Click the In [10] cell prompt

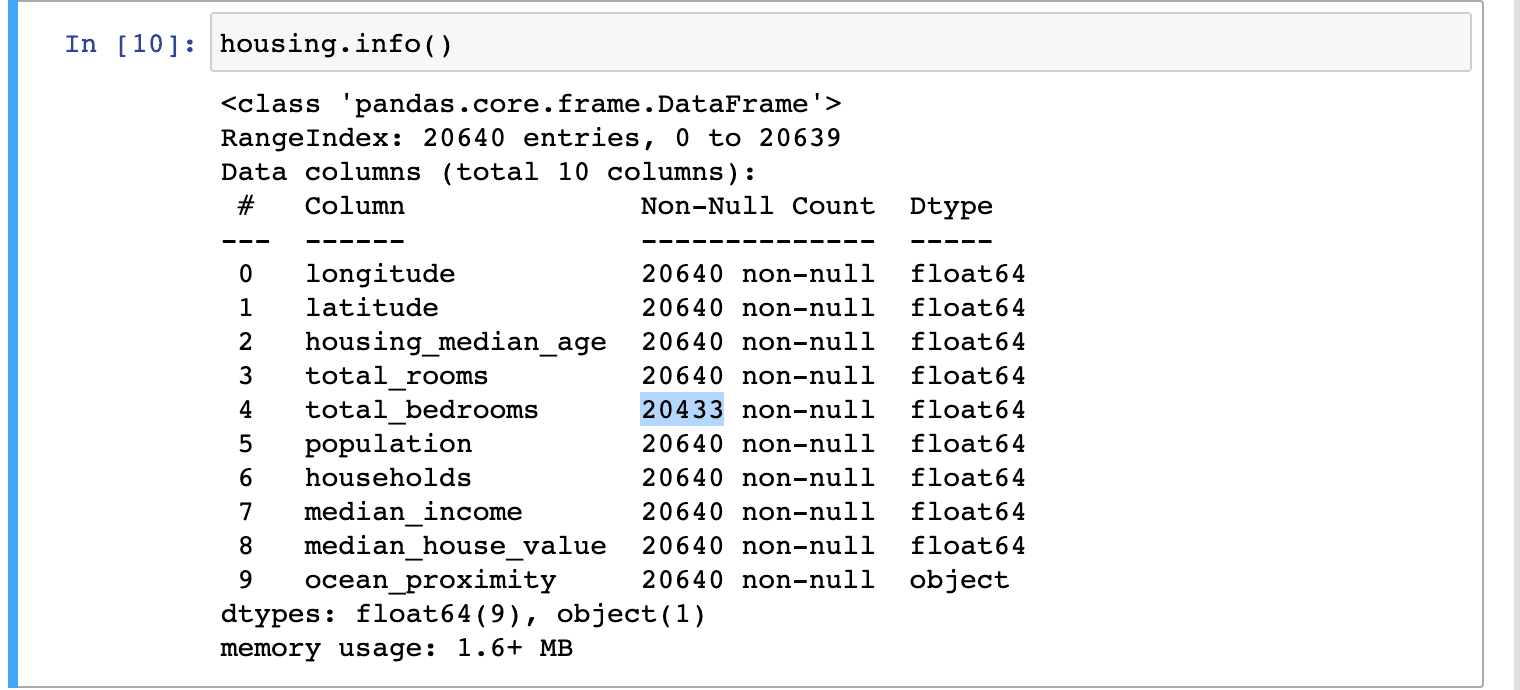129,45
